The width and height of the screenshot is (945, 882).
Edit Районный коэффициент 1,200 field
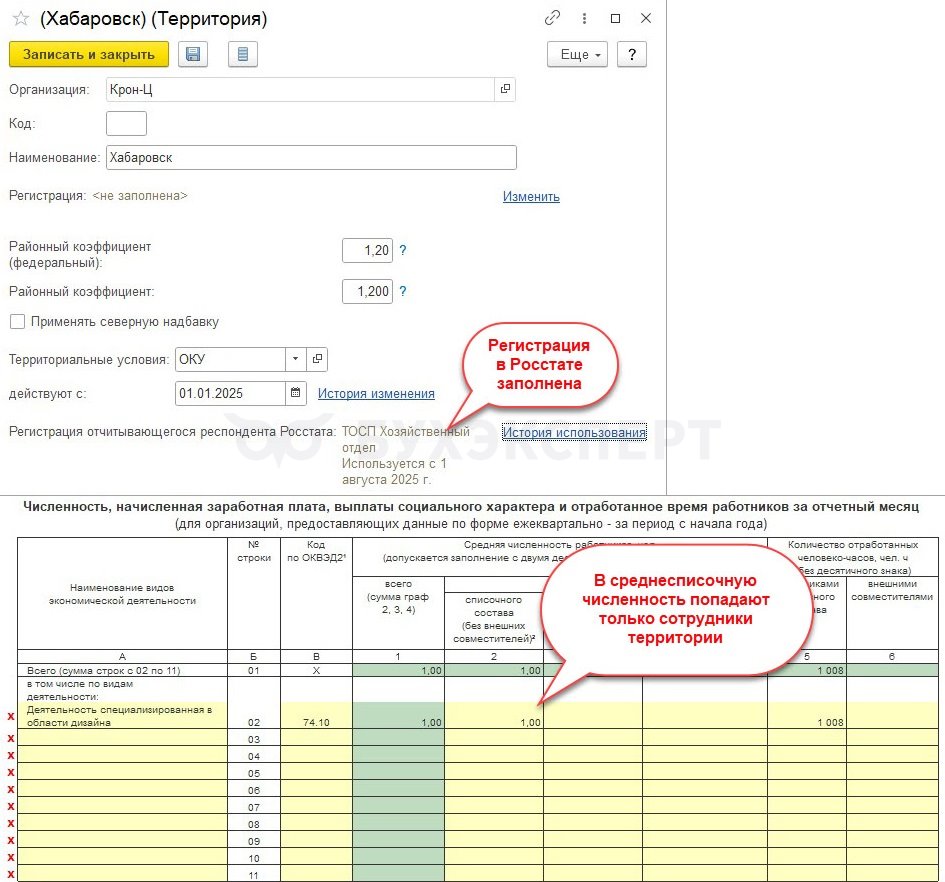(368, 291)
